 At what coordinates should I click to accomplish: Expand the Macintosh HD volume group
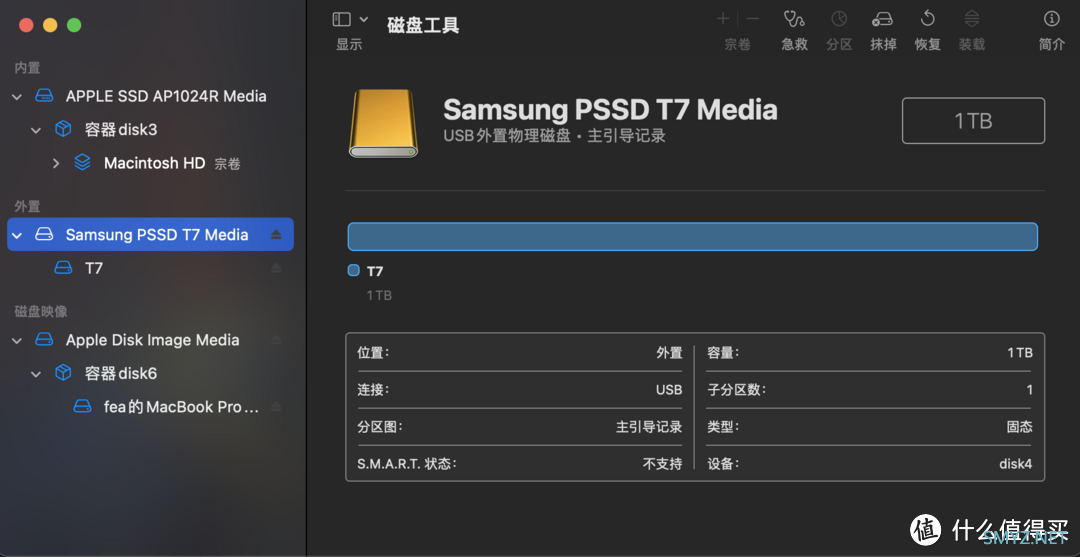[56, 163]
